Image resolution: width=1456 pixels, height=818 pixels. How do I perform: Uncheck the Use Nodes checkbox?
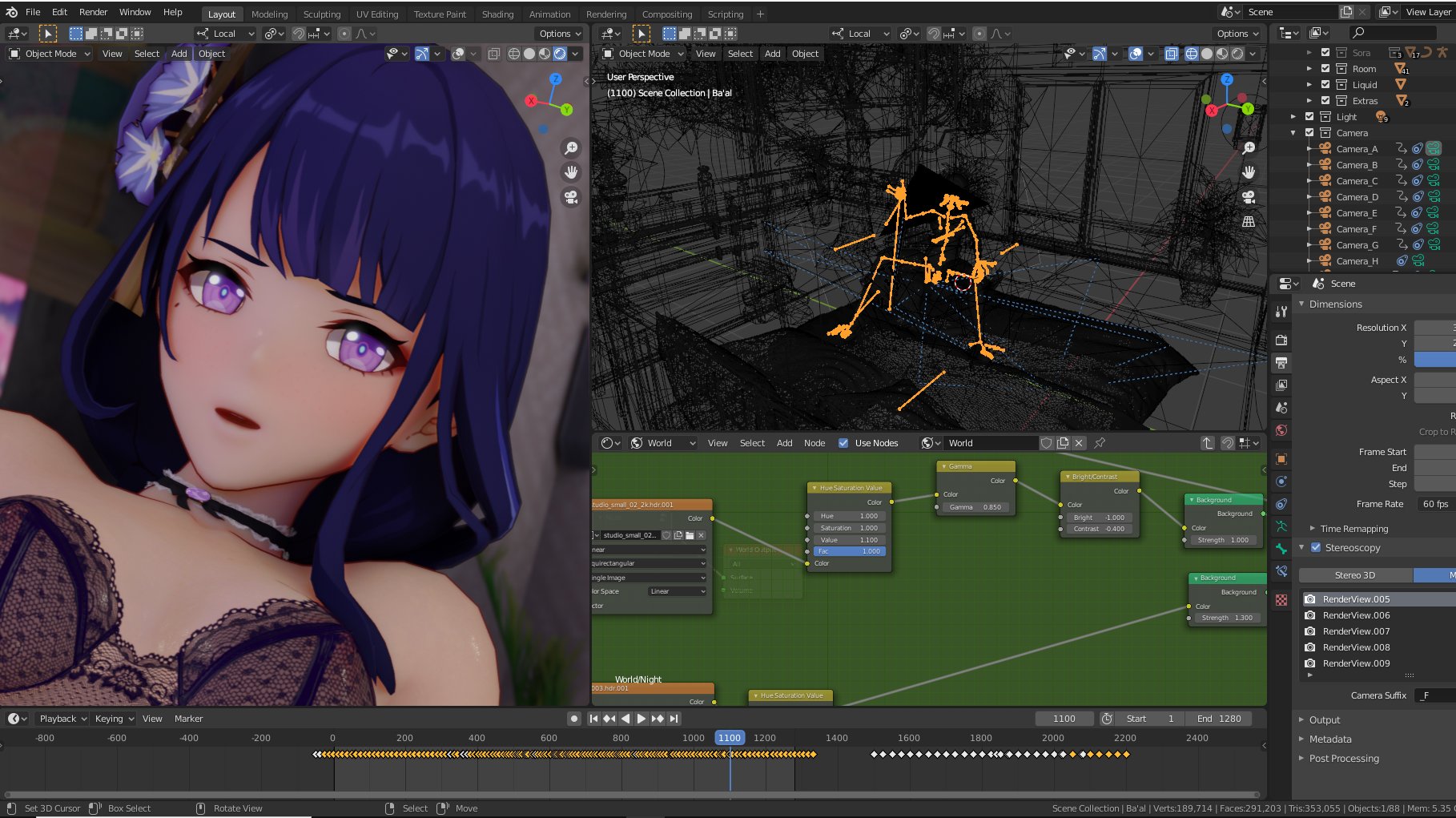click(x=843, y=443)
